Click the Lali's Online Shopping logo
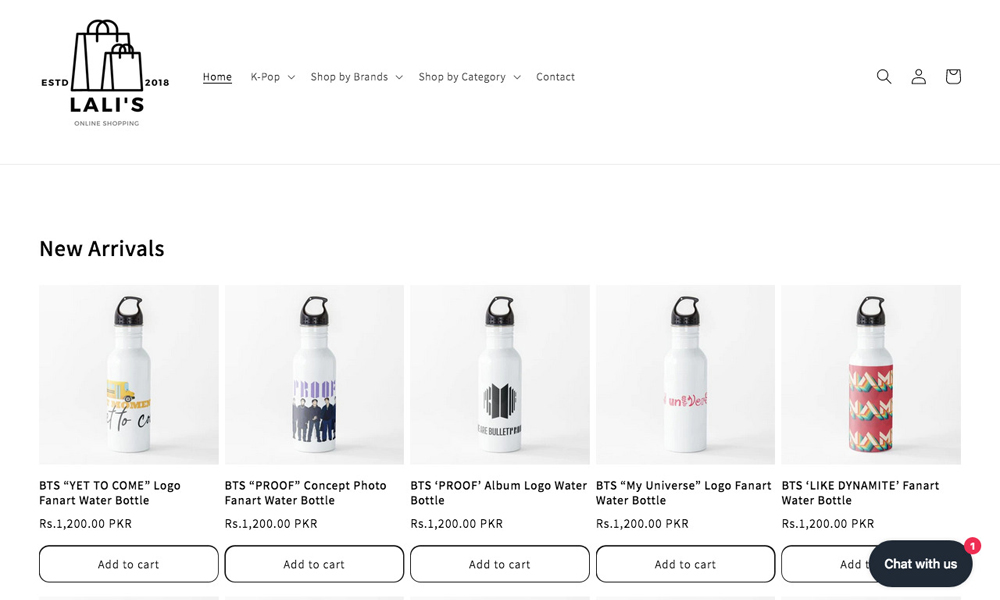 (x=105, y=74)
